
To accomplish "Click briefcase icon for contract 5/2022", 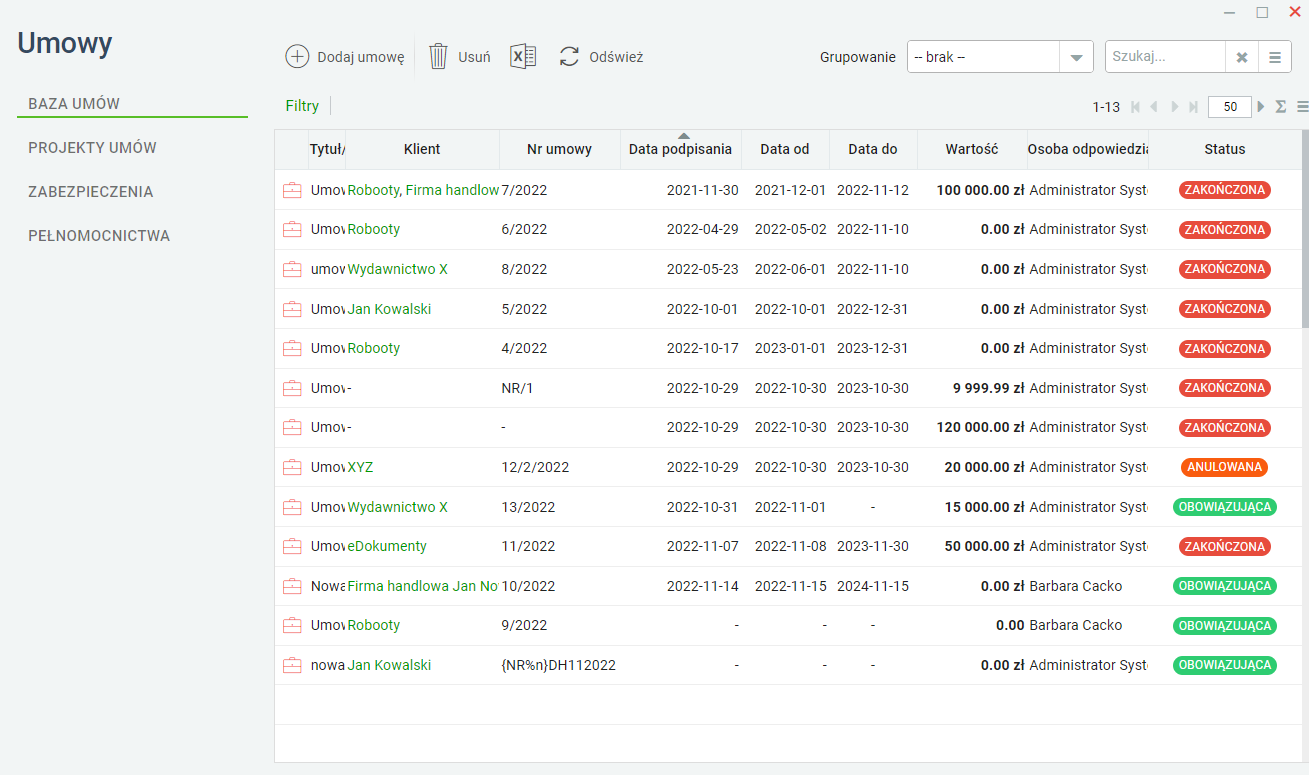I will click(292, 309).
